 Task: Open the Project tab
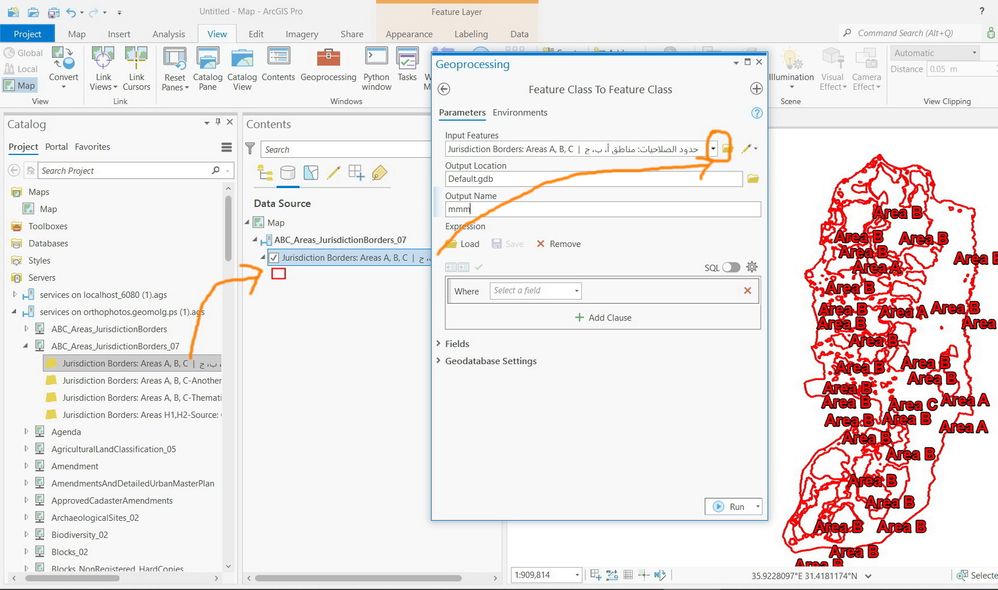click(x=27, y=34)
